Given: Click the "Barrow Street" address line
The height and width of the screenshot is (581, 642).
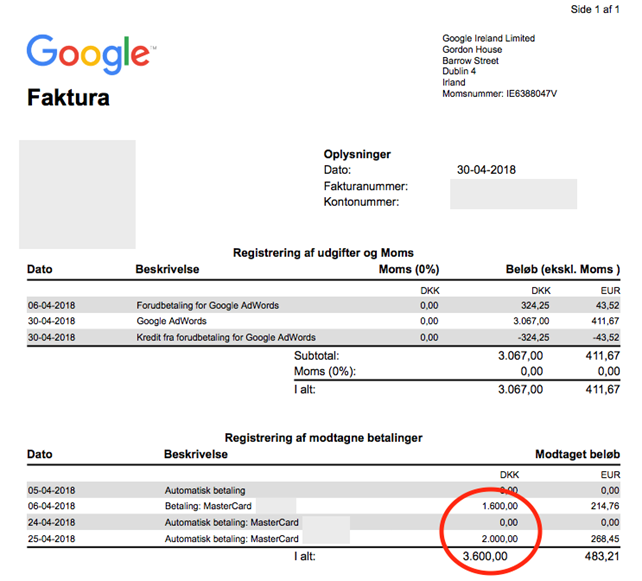Looking at the screenshot, I should [x=470, y=61].
